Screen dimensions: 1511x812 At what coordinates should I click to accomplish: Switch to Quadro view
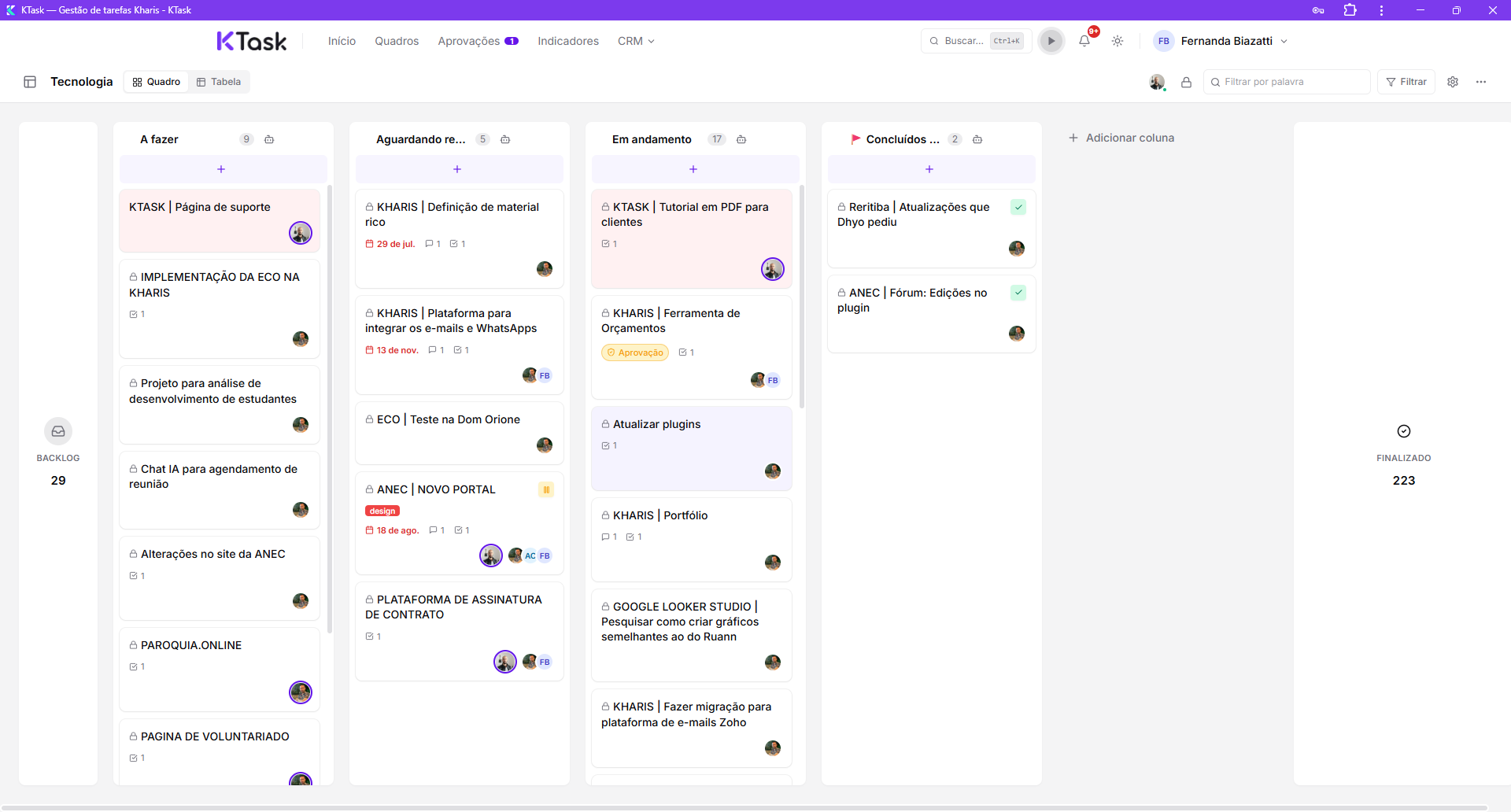(x=157, y=82)
